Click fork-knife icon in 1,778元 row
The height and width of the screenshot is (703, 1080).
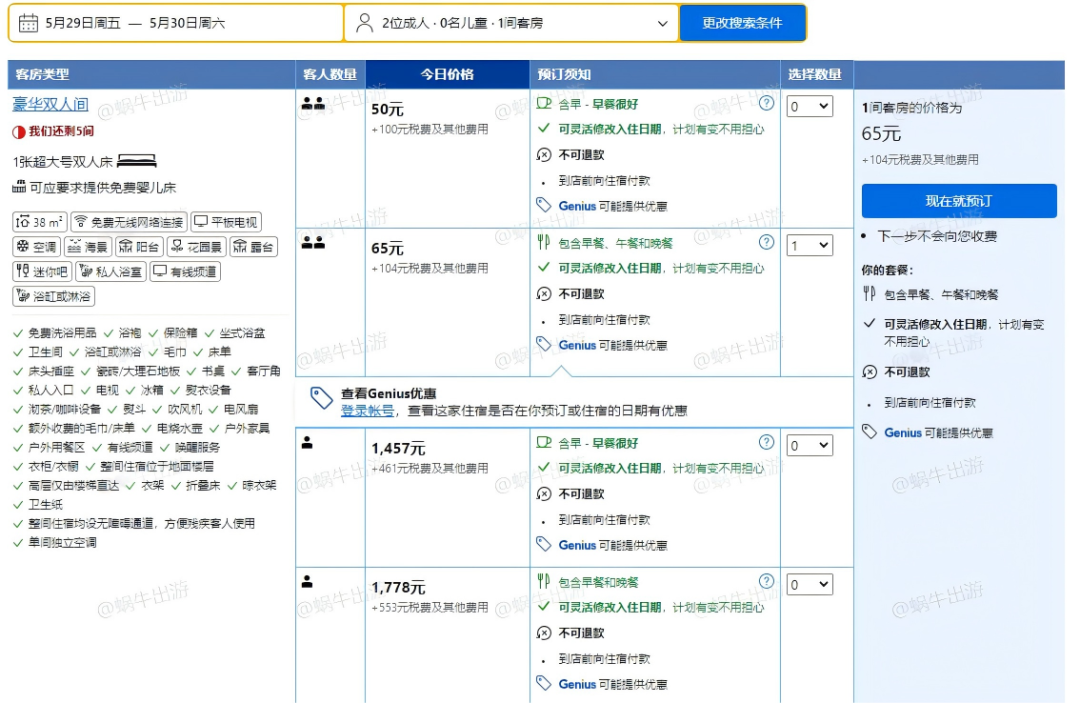click(x=543, y=581)
